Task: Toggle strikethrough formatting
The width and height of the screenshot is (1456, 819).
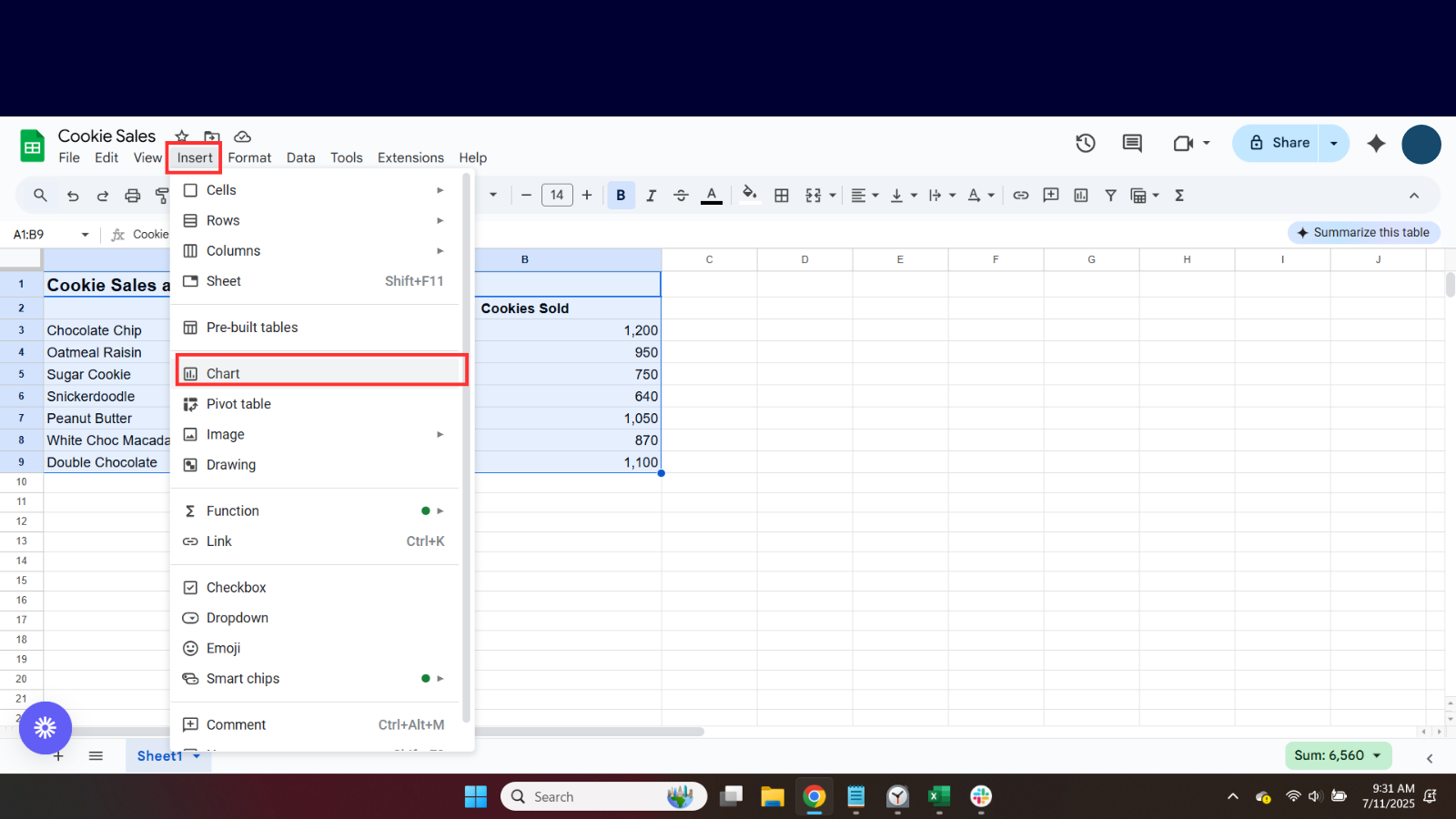Action: coord(681,196)
